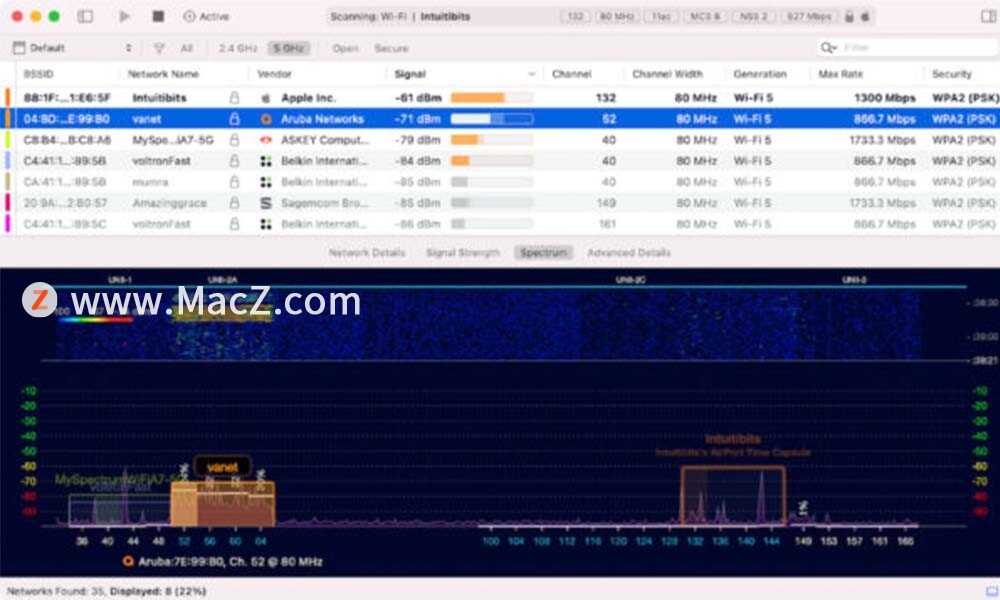The width and height of the screenshot is (1000, 600).
Task: Click the Apple vendor icon in the toolbar status
Action: (865, 17)
